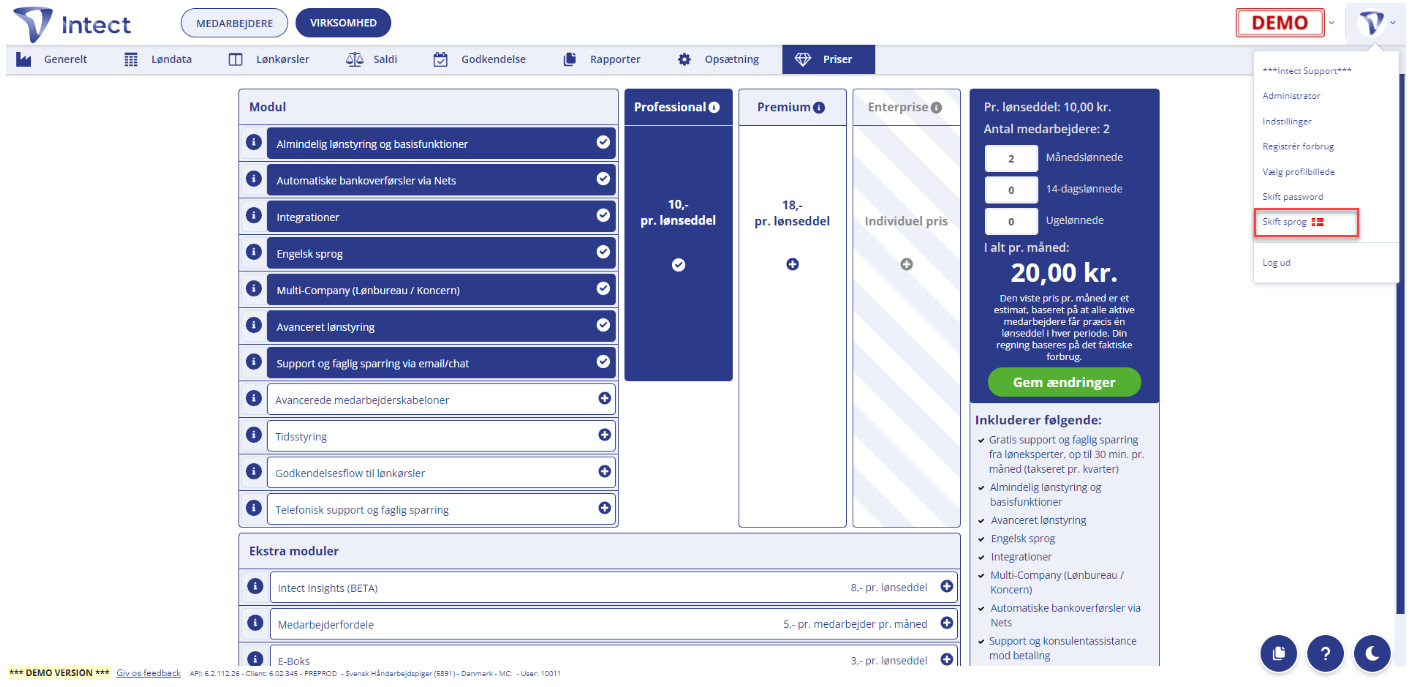Click info icon for Support og faglig sparring via email/chat
The width and height of the screenshot is (1414, 687).
[x=254, y=362]
